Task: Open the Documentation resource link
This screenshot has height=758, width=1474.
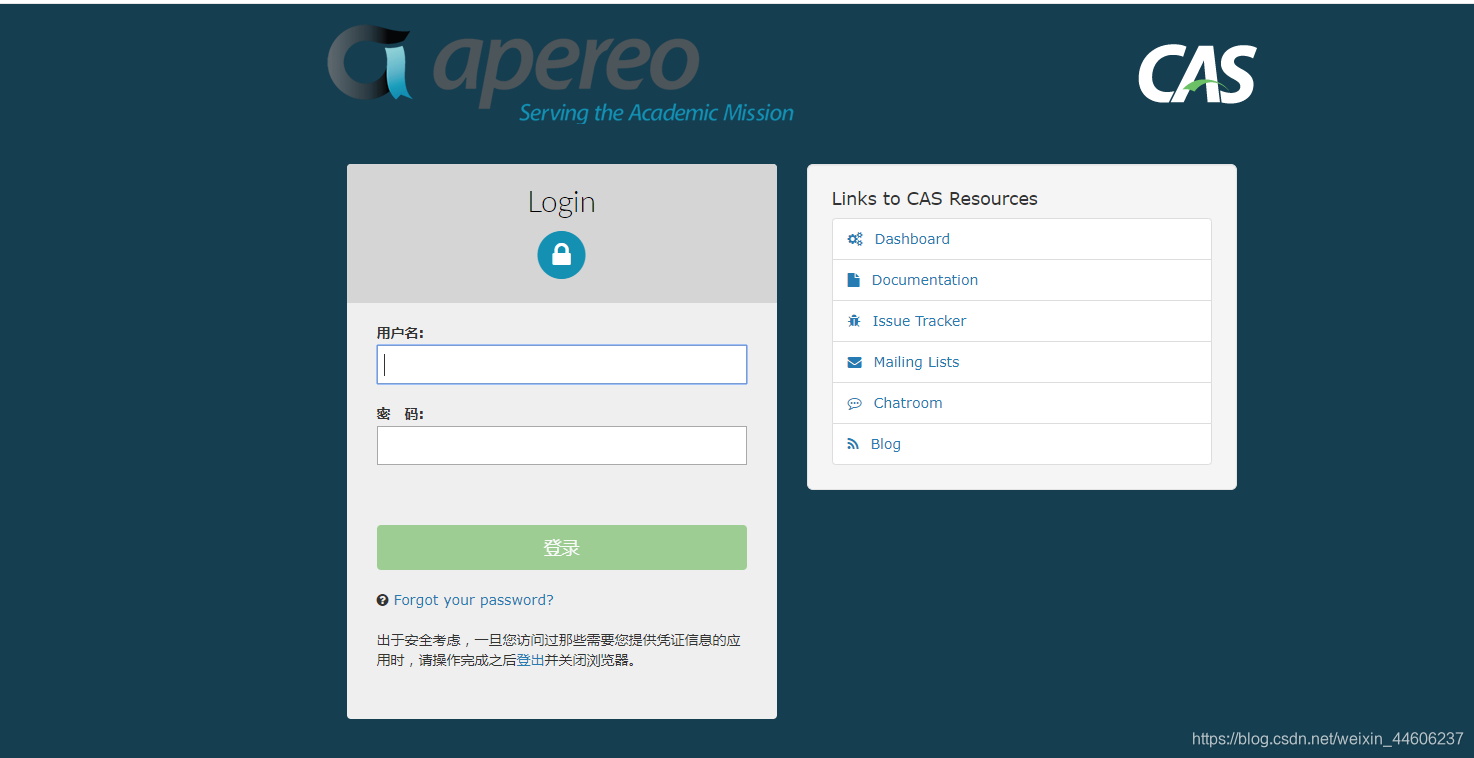Action: (924, 280)
